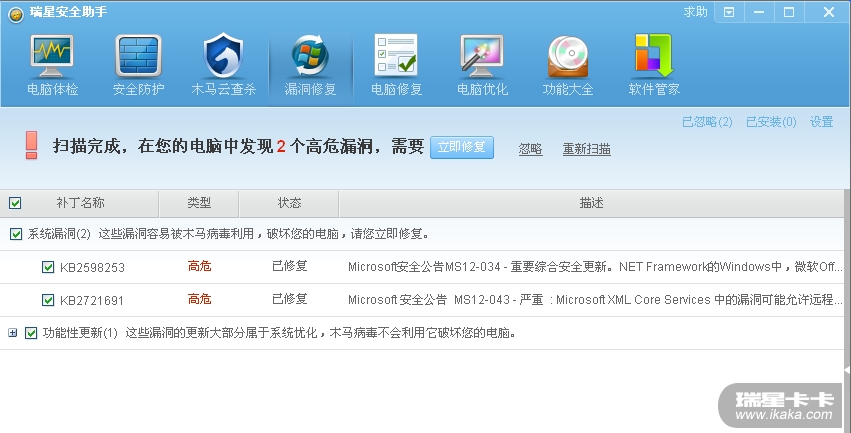Open the 已安装(0) installed list link

tap(771, 122)
